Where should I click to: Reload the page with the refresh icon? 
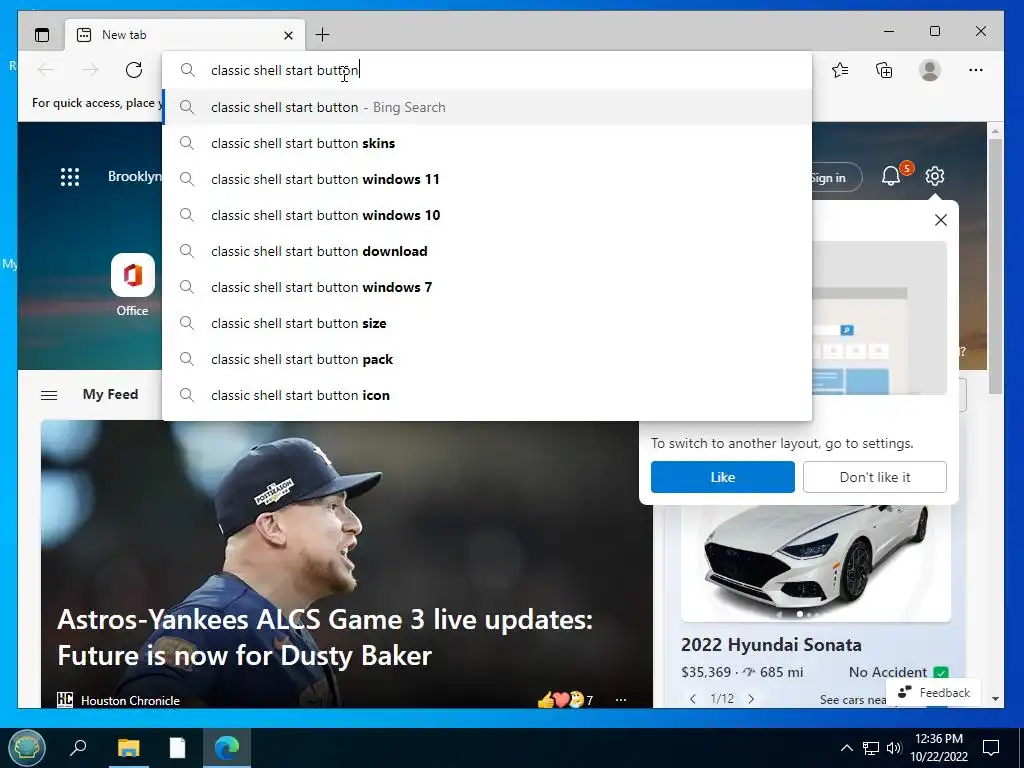tap(134, 70)
